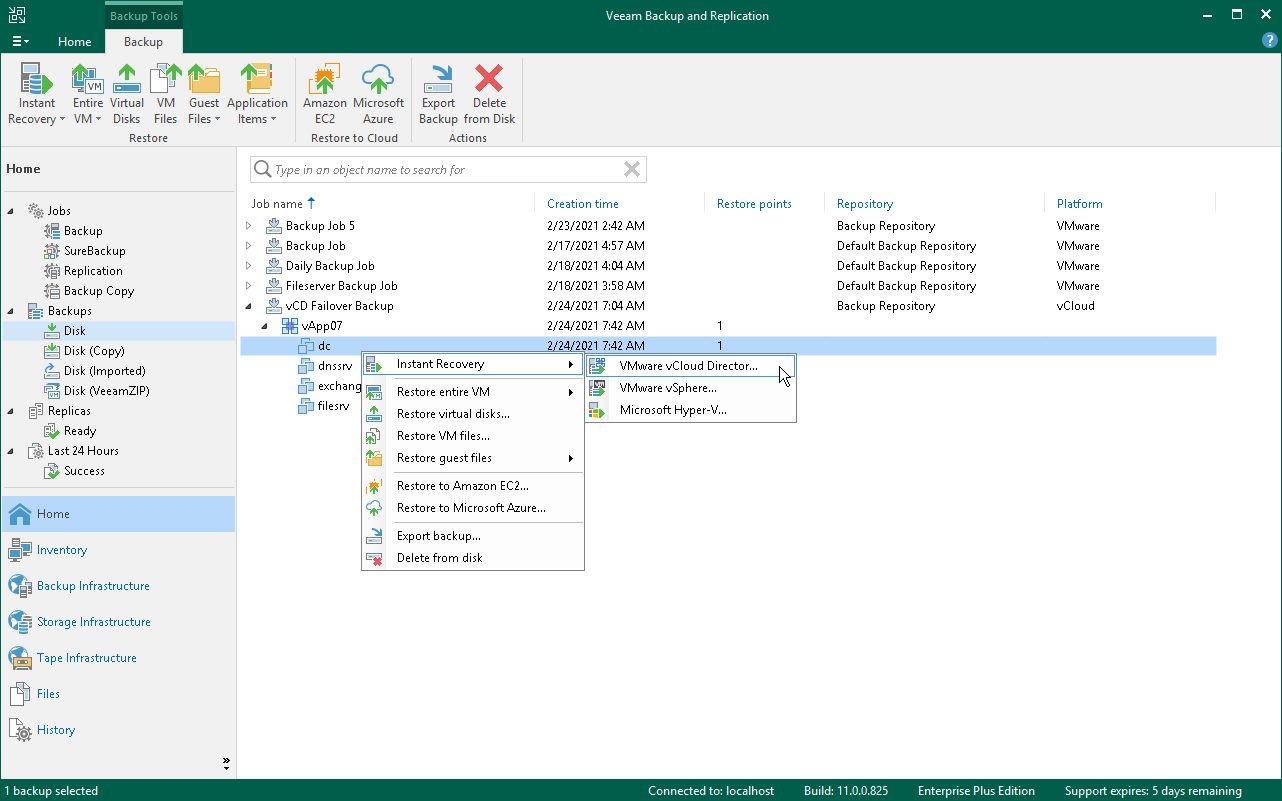The height and width of the screenshot is (801, 1282).
Task: Click the object name search field
Action: tap(440, 170)
